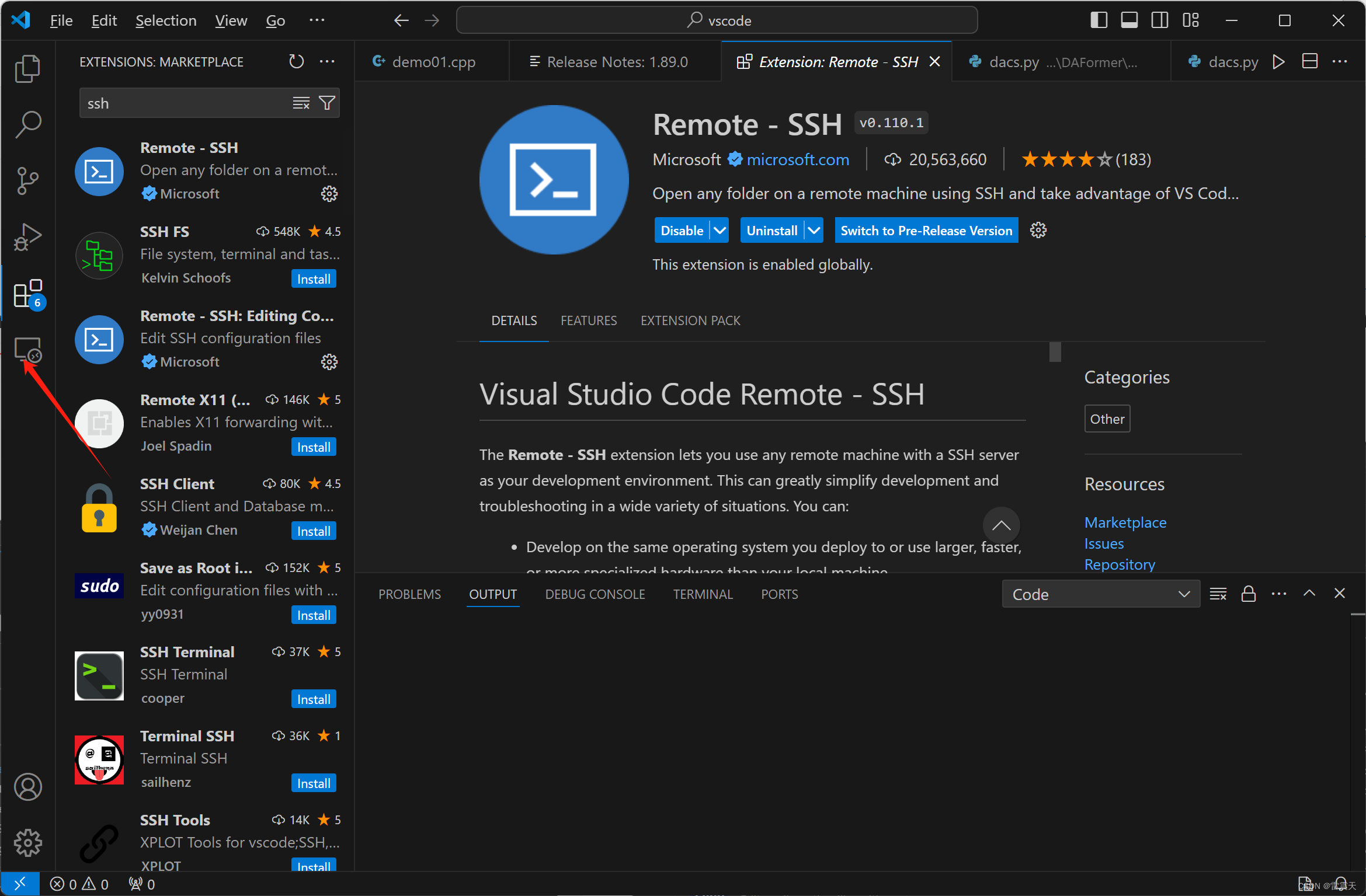This screenshot has height=896, width=1366.
Task: Open manage gear for Remote - SSH list item
Action: pos(329,194)
